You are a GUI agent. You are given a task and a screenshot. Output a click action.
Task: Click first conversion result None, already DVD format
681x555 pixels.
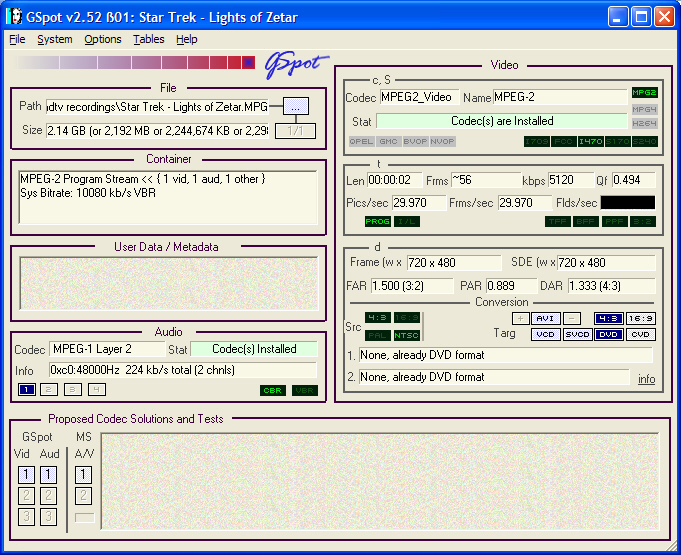pos(506,355)
